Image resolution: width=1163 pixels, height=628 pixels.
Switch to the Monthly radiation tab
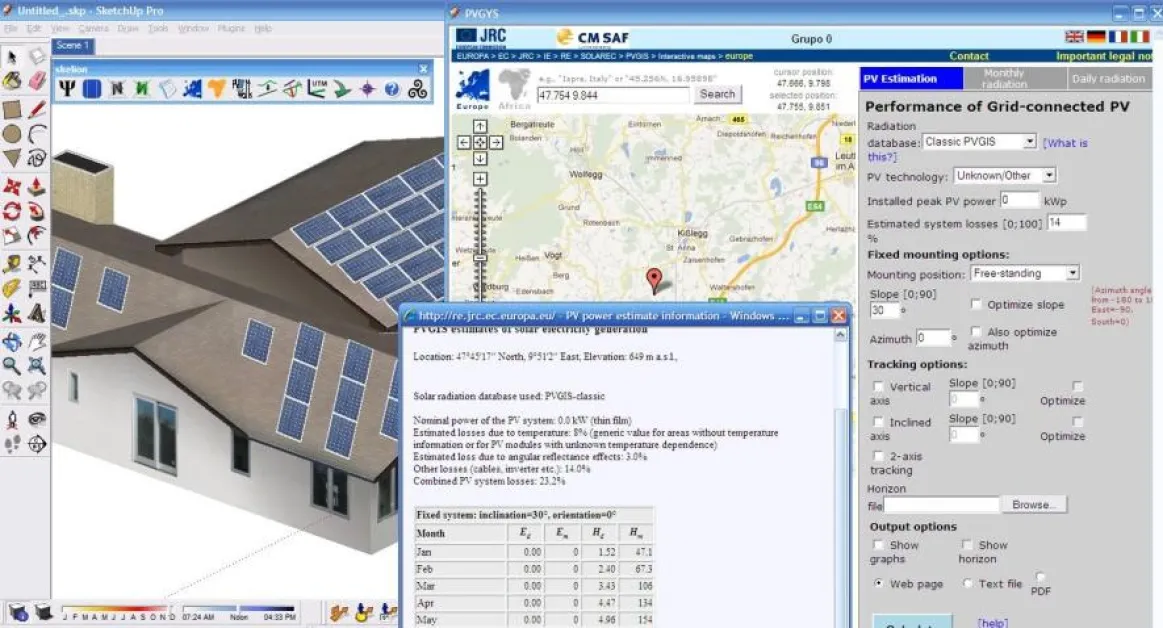click(x=1004, y=79)
